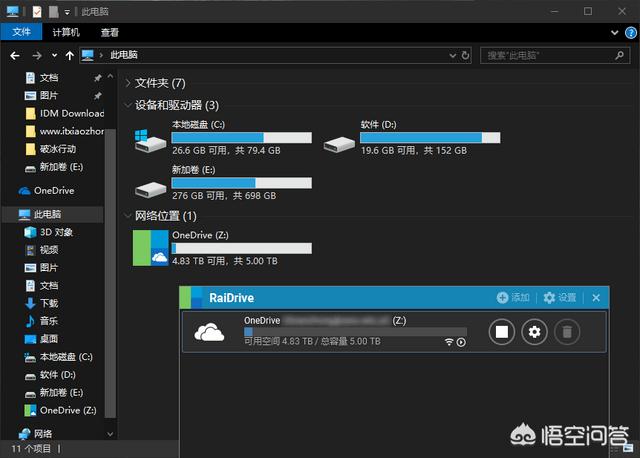Click the title bar new folder icon
Image resolution: width=640 pixels, height=458 pixels.
click(53, 11)
